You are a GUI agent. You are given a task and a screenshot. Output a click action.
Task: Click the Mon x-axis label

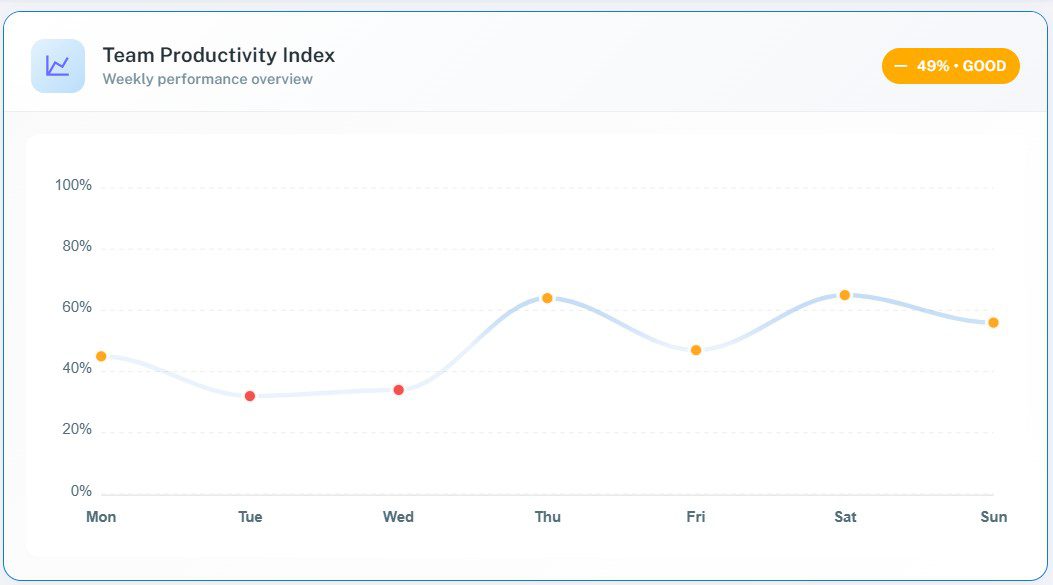101,516
